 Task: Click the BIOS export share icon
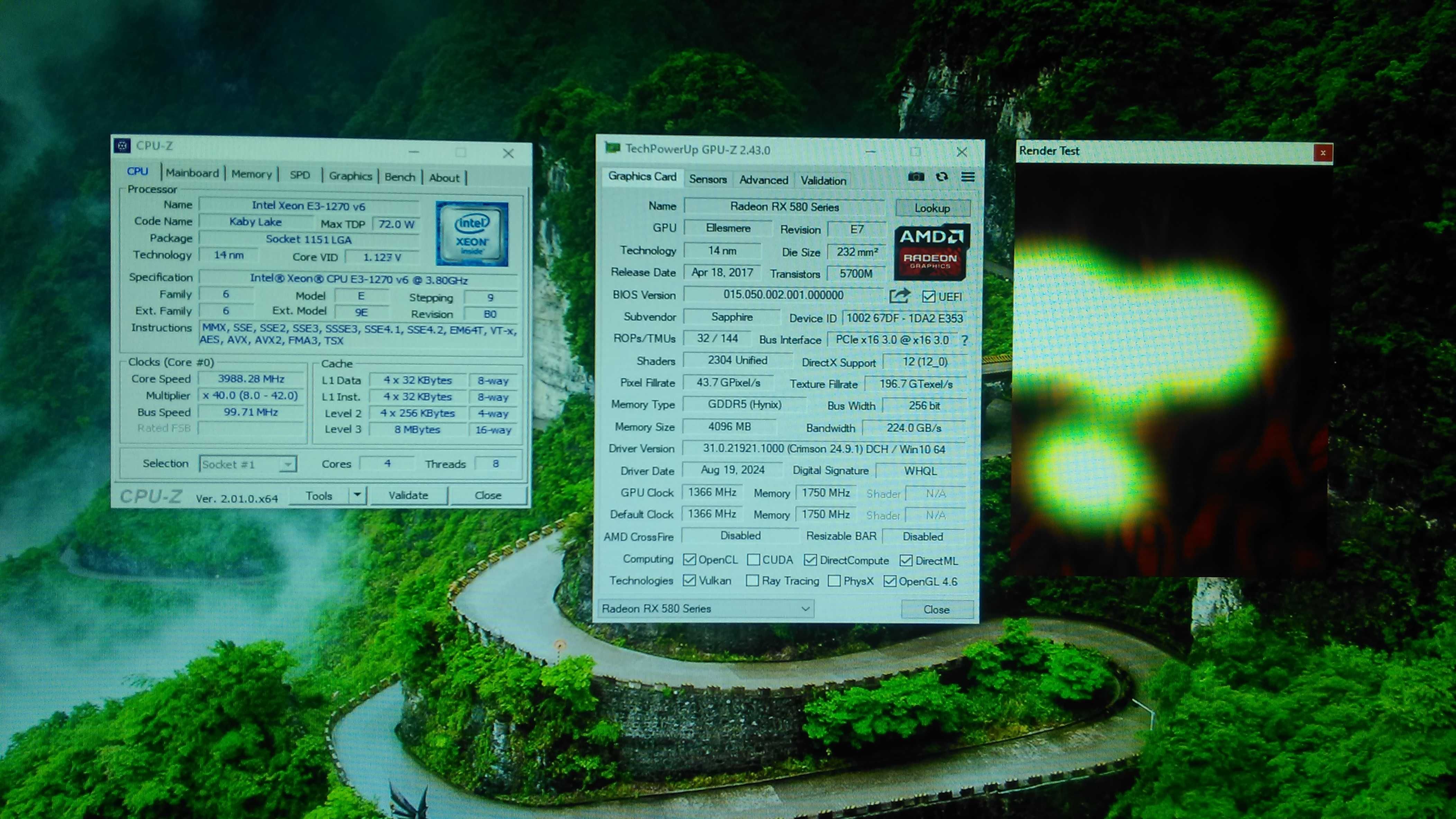tap(899, 295)
